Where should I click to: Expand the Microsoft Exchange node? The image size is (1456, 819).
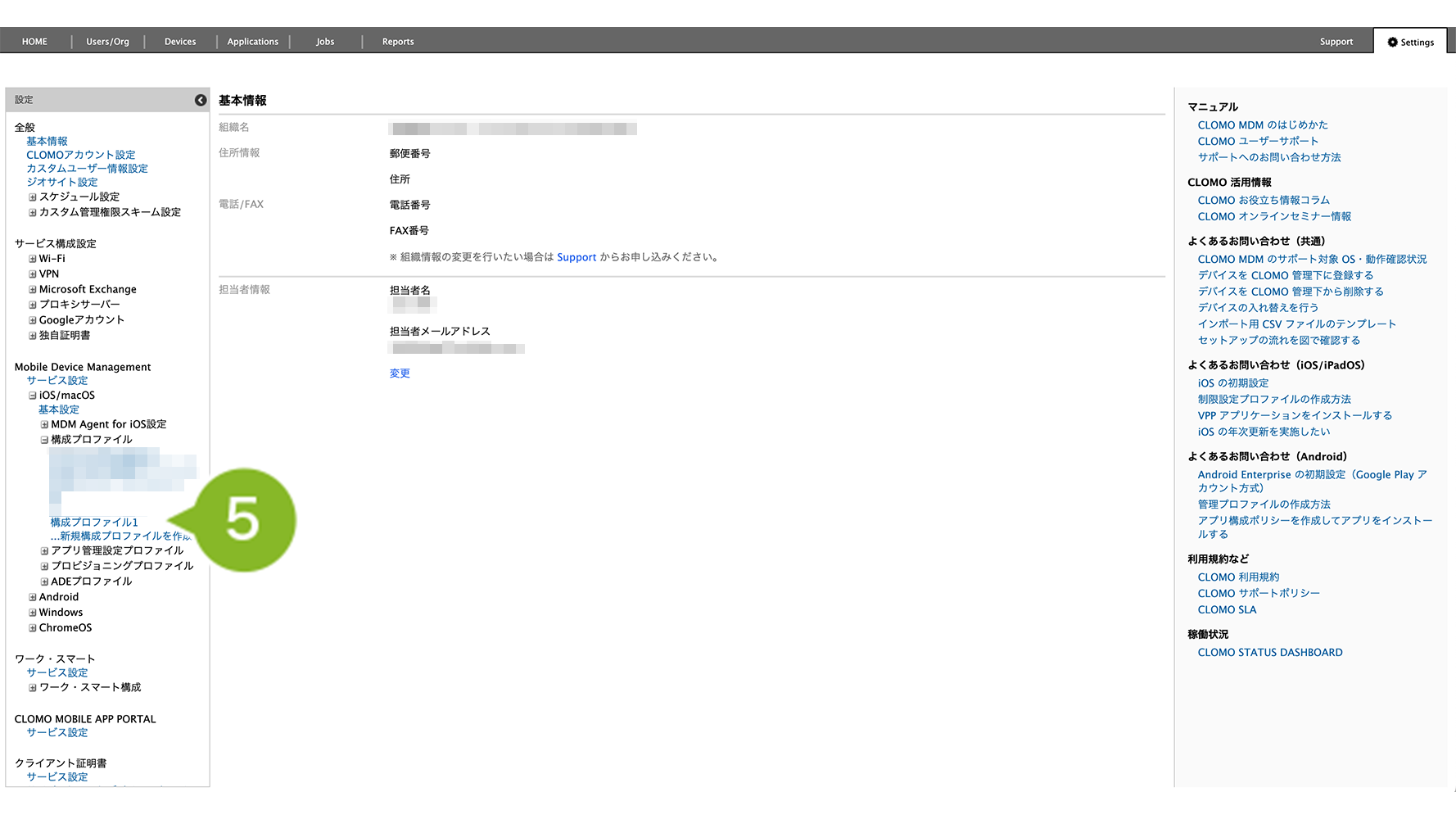[x=33, y=290]
